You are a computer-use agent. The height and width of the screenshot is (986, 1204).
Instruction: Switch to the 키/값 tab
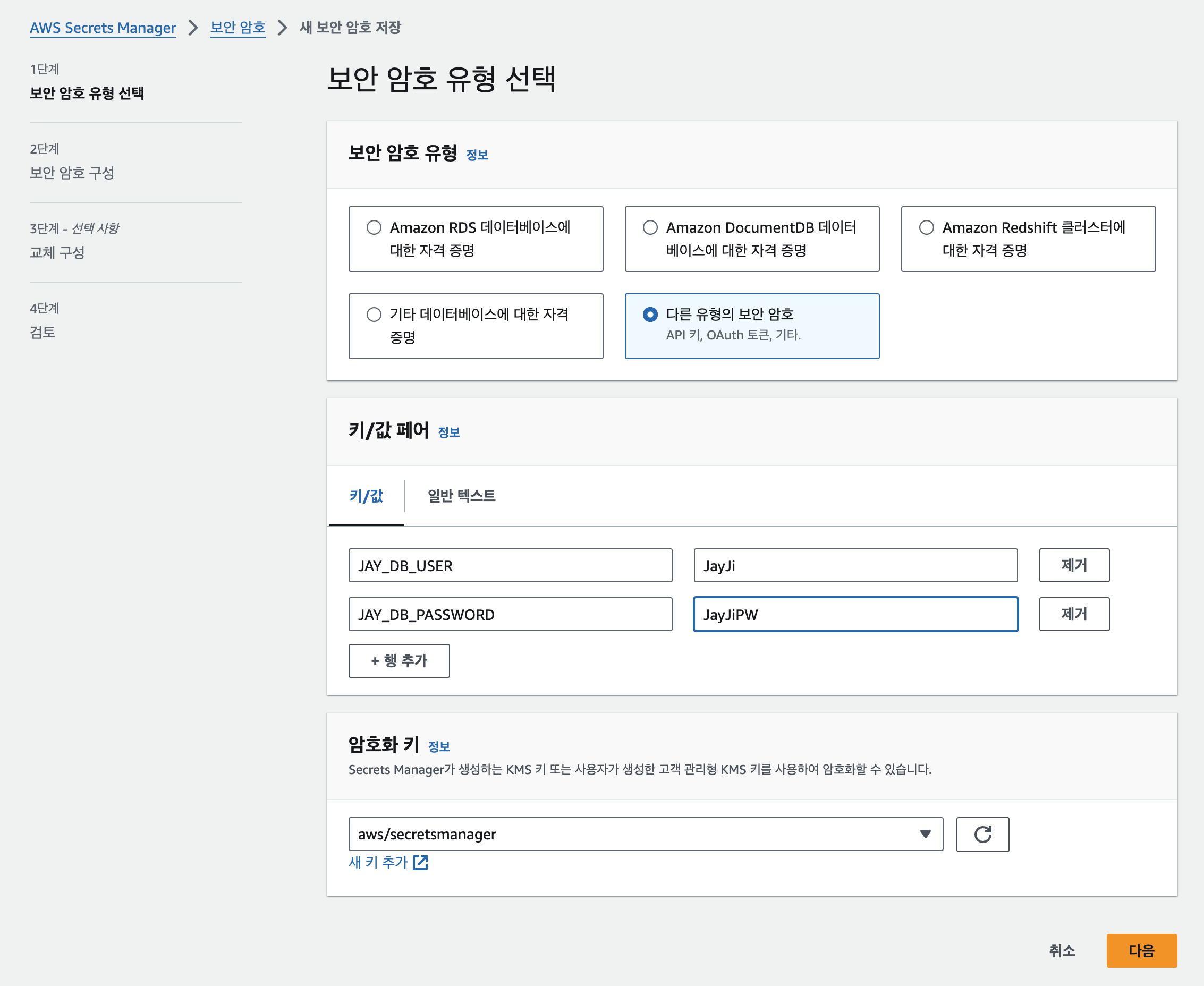366,496
